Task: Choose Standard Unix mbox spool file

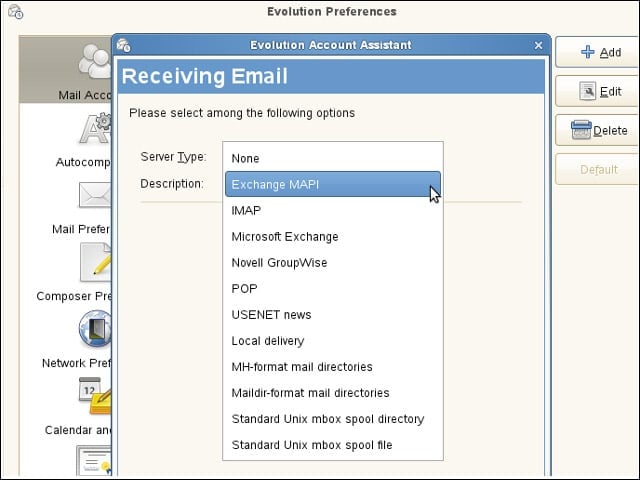Action: [333, 445]
